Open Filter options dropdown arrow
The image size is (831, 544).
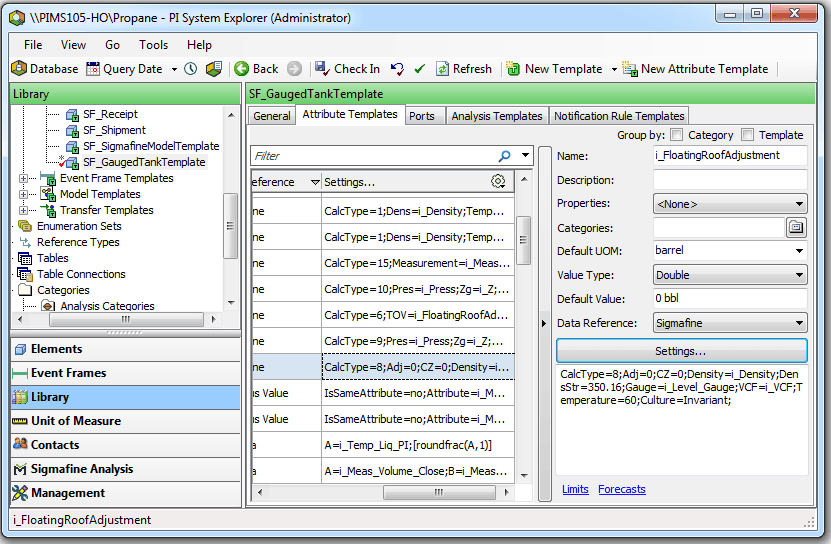click(525, 156)
